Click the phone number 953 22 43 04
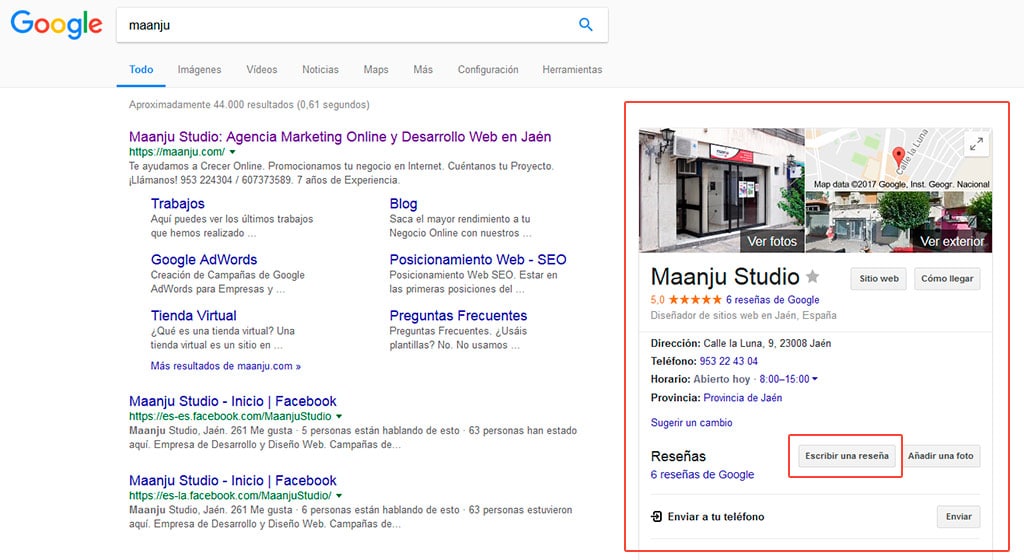The width and height of the screenshot is (1024, 560). [x=729, y=361]
